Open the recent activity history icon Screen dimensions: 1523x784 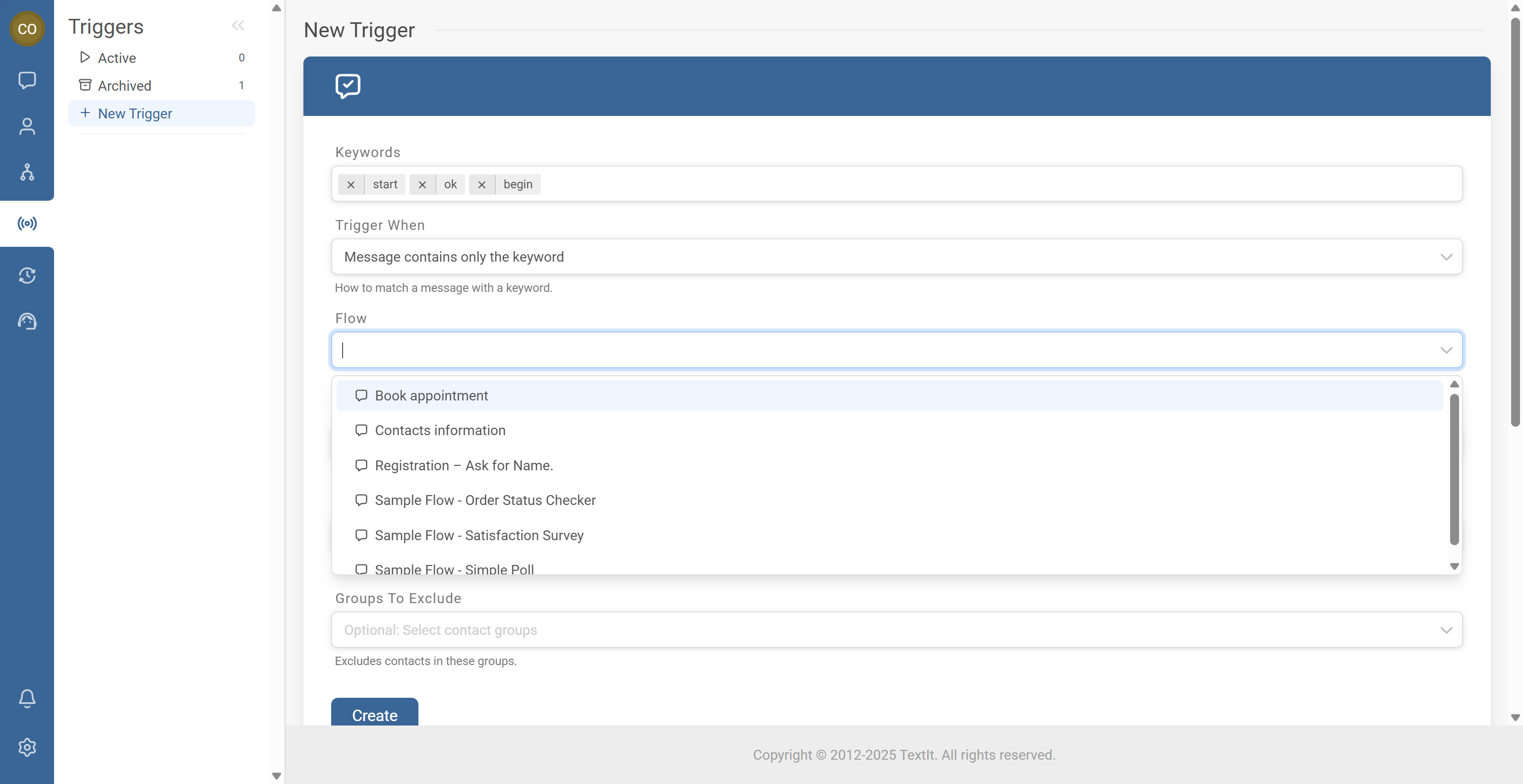click(27, 276)
